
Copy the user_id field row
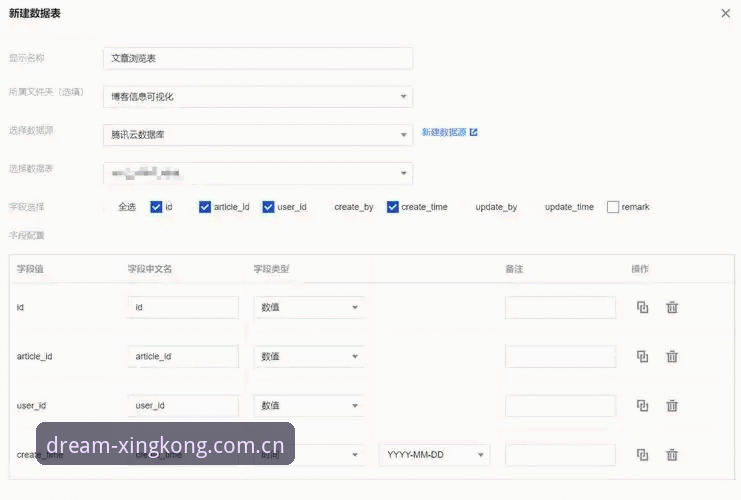[x=642, y=405]
